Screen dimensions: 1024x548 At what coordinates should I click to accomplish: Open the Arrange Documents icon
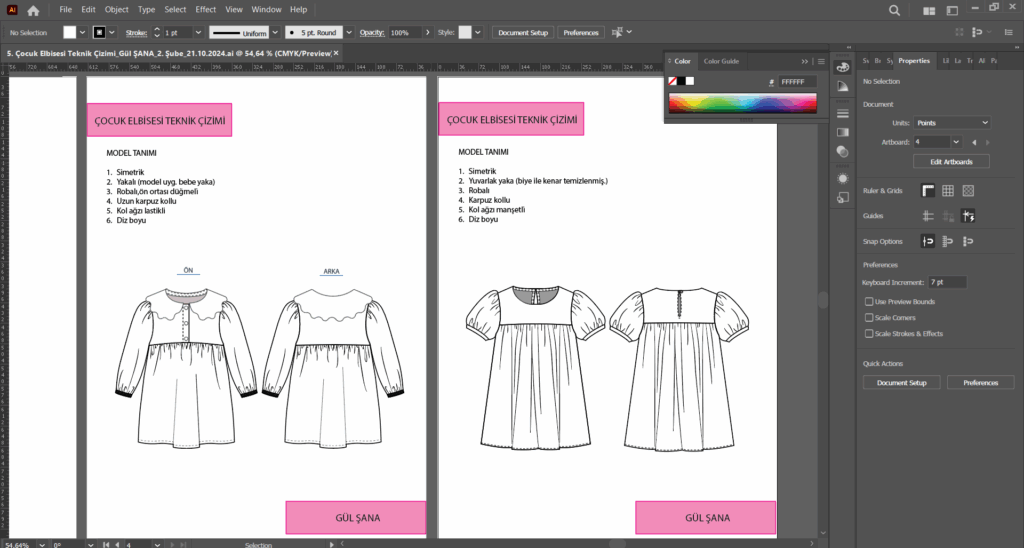click(930, 10)
